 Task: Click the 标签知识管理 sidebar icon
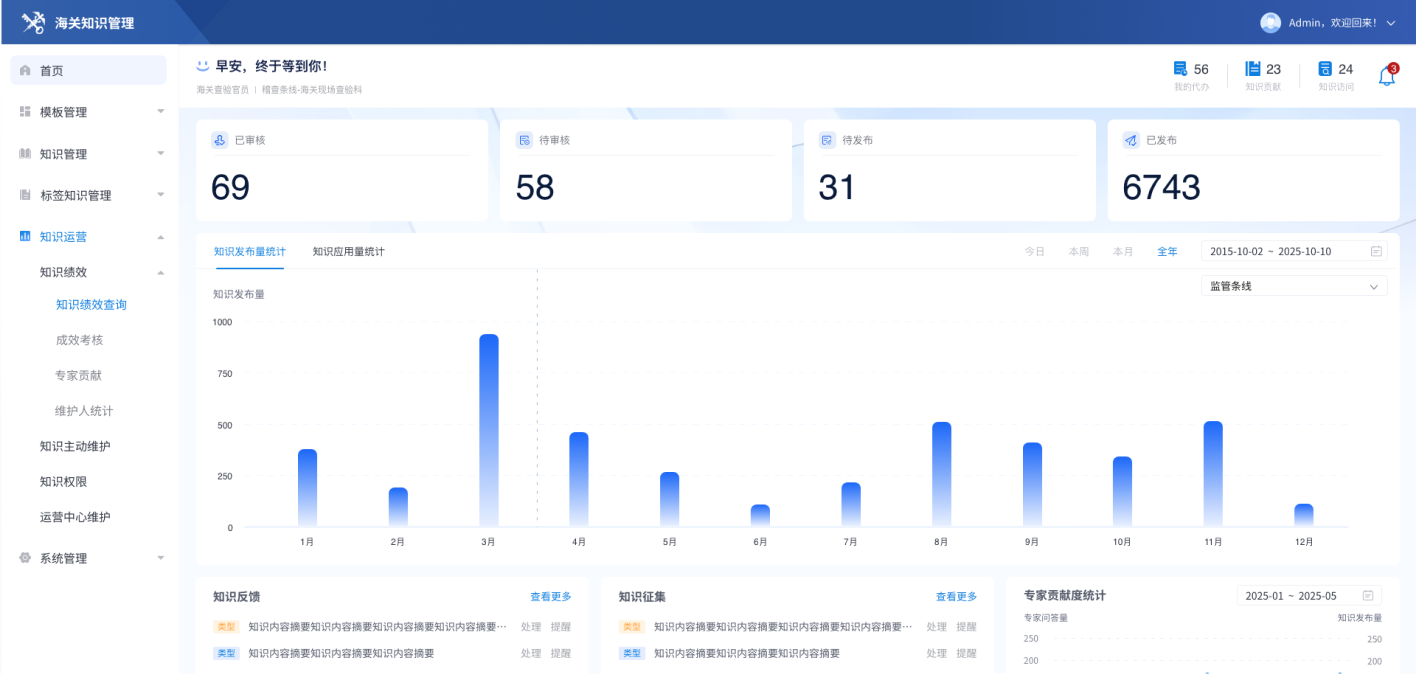point(25,195)
